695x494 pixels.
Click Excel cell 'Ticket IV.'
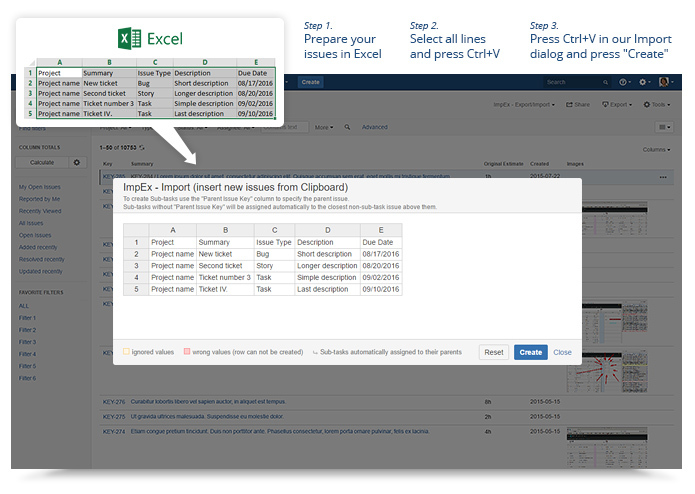109,113
